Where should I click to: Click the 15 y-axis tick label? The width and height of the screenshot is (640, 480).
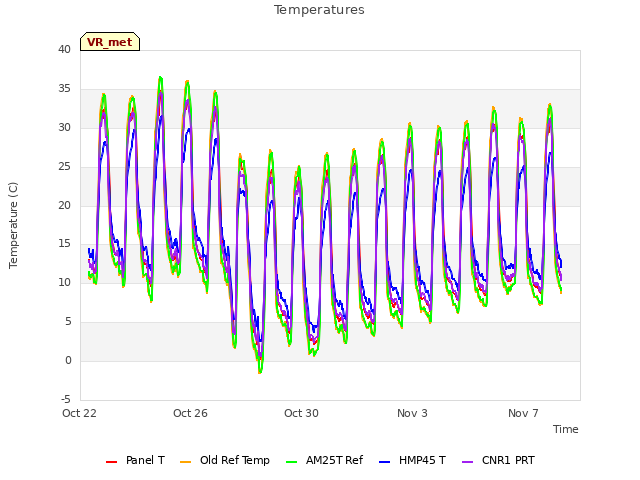(x=64, y=244)
